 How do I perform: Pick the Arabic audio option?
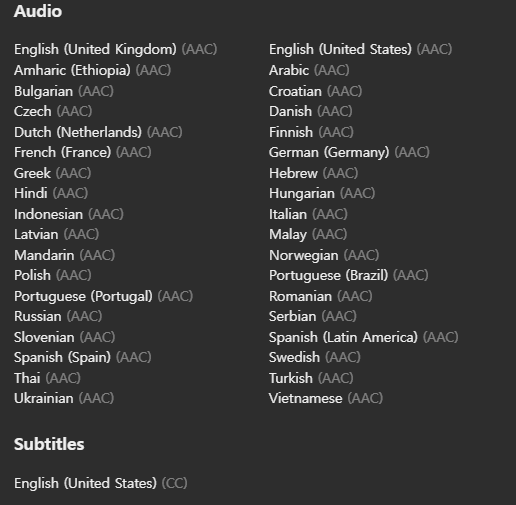click(309, 70)
